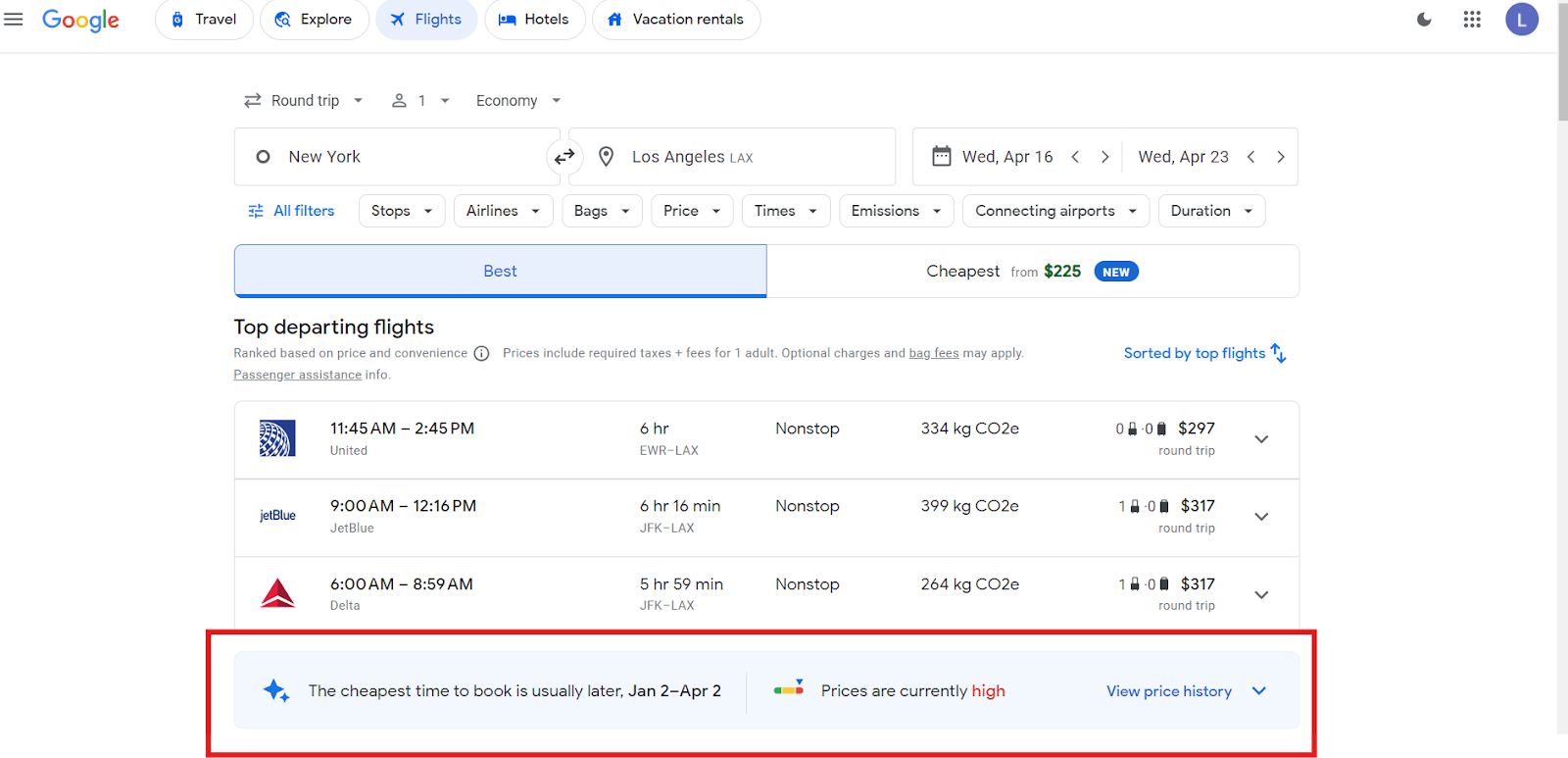Viewport: 1568px width, 758px height.
Task: Select the Best results tab
Action: click(x=500, y=271)
